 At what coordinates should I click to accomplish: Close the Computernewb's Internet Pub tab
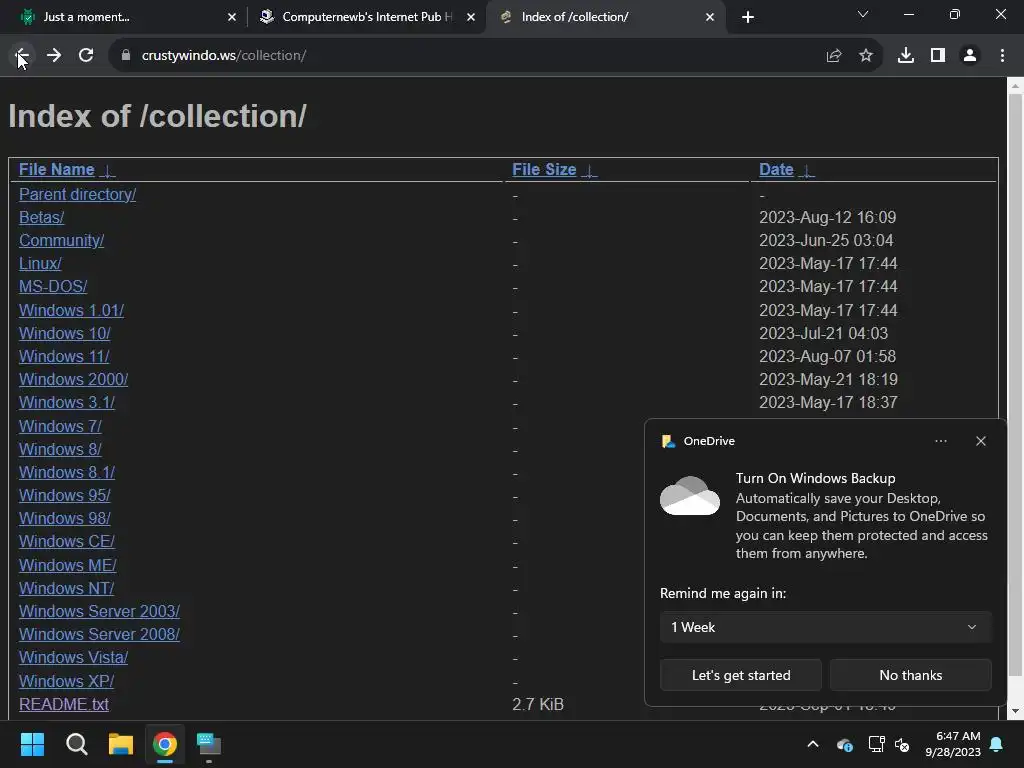point(471,17)
